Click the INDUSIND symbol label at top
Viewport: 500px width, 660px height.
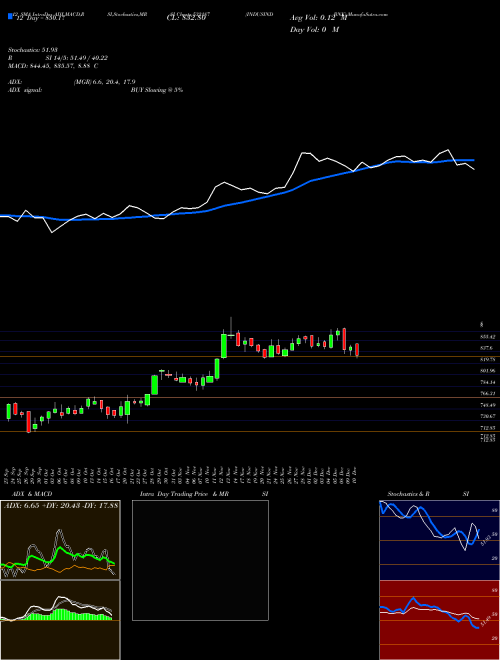pos(260,14)
